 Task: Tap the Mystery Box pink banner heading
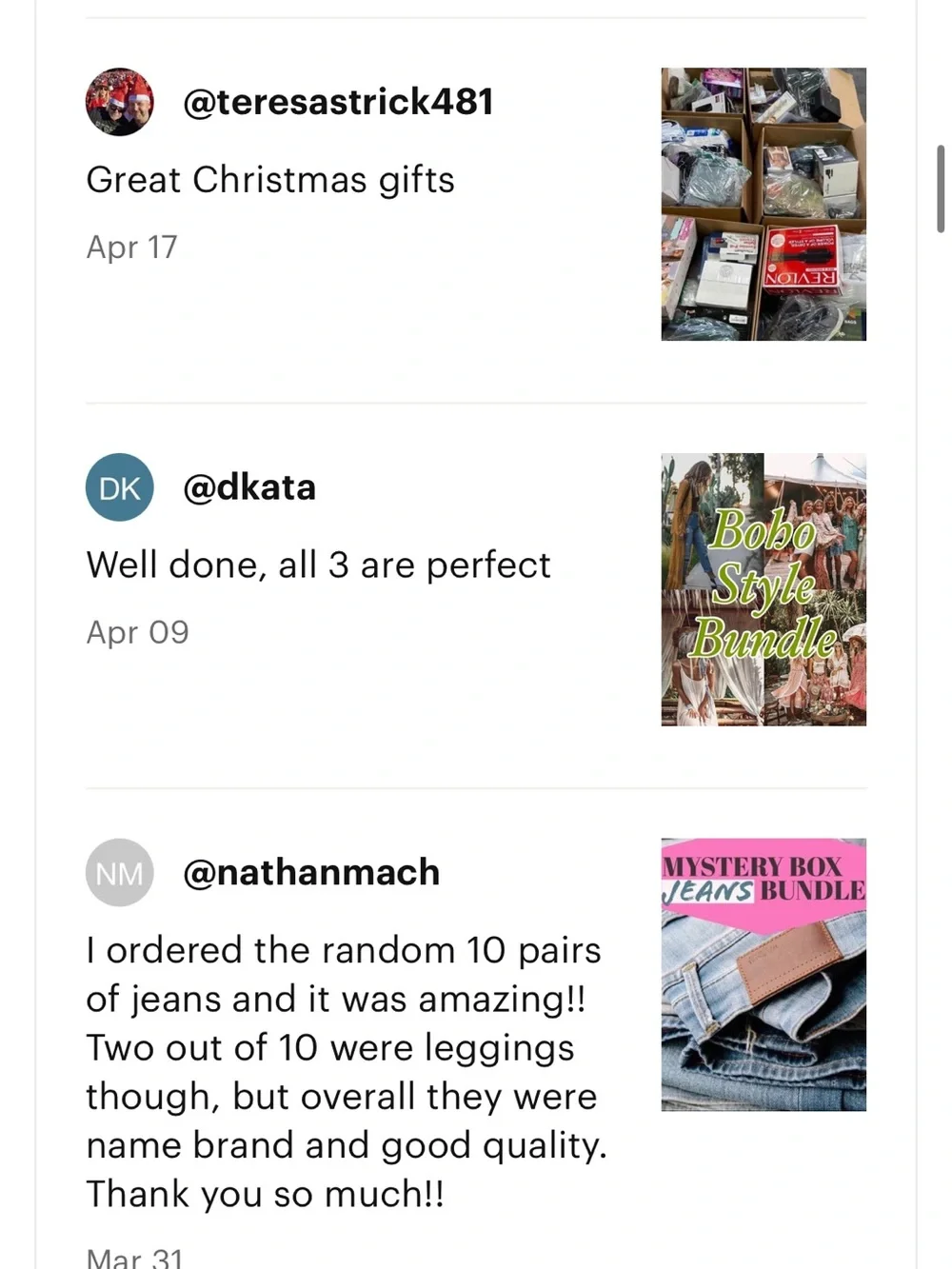(764, 879)
